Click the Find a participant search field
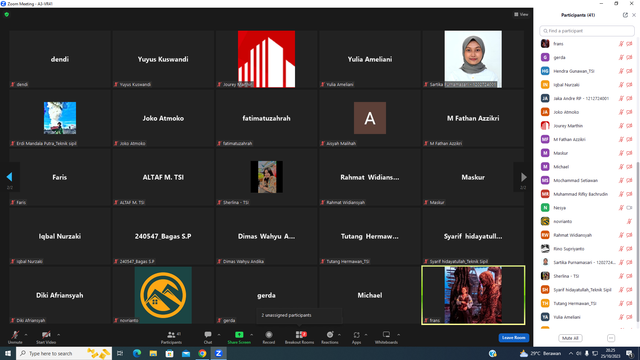Image resolution: width=640 pixels, height=360 pixels. 587,31
